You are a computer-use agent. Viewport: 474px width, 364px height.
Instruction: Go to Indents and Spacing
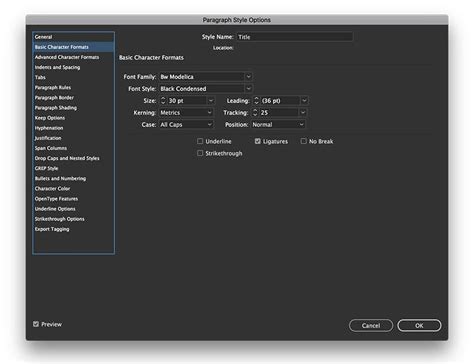point(73,67)
